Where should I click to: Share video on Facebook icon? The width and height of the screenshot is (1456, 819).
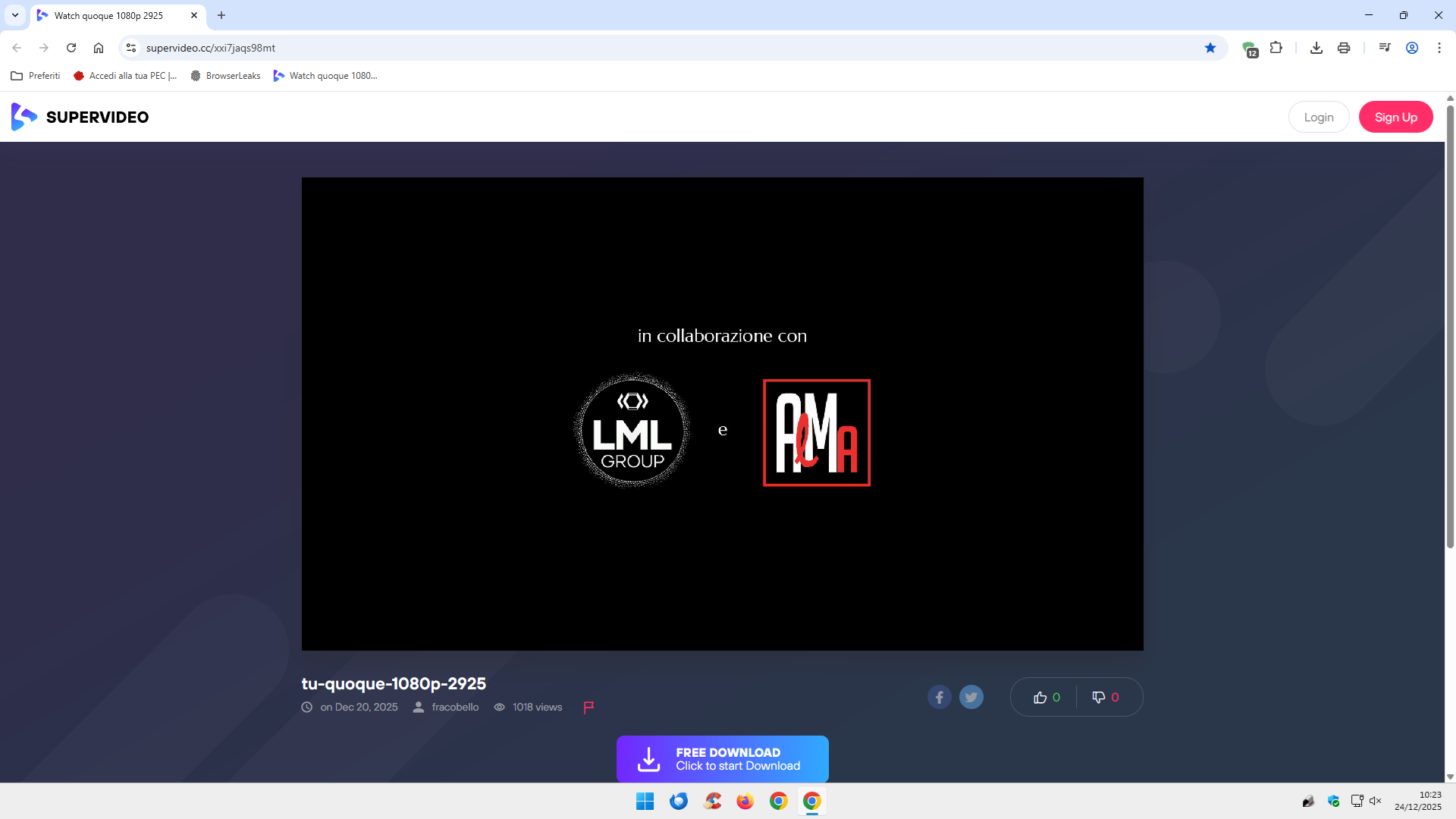(939, 697)
